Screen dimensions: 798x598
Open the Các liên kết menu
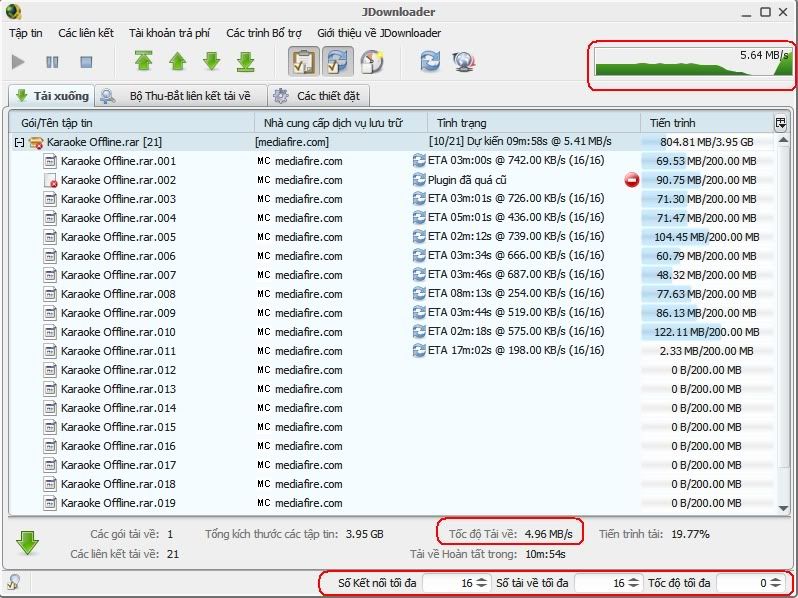pos(86,33)
